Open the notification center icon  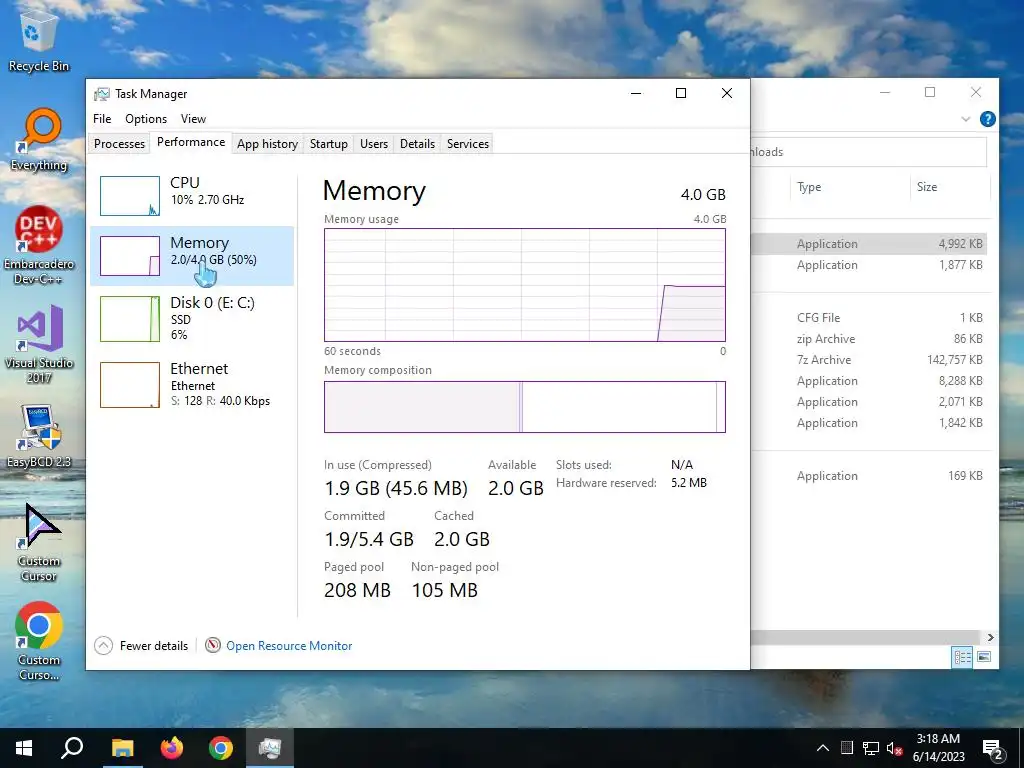993,748
